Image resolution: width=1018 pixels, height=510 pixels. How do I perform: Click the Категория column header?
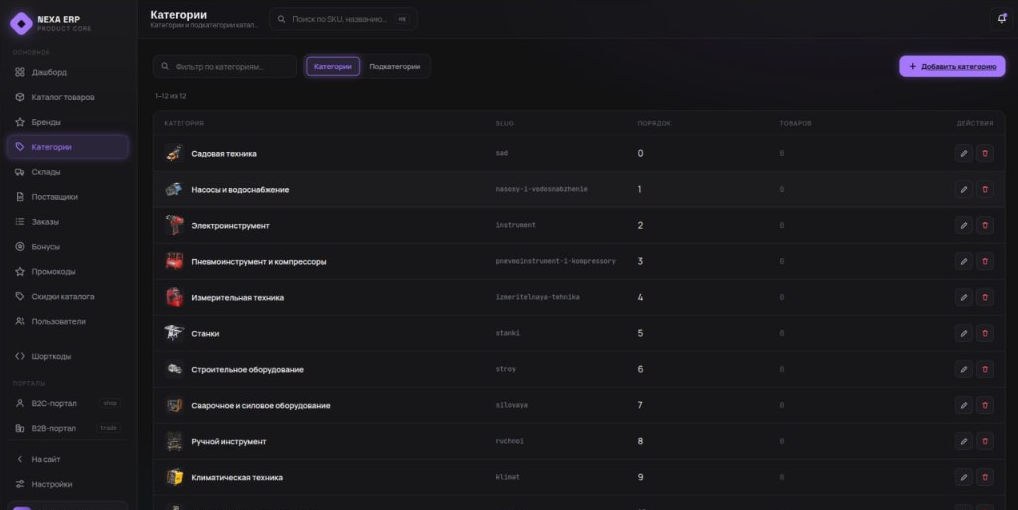coord(184,123)
